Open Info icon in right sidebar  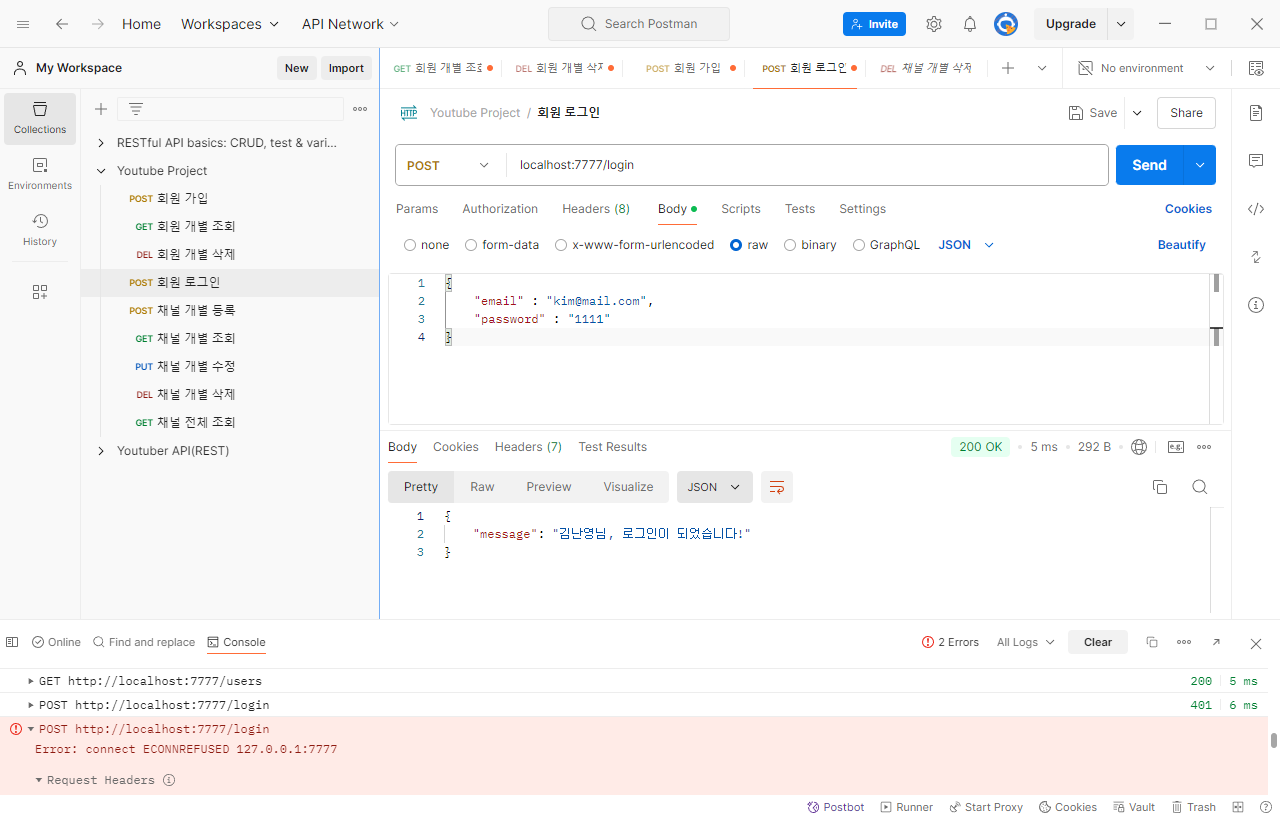[1256, 305]
